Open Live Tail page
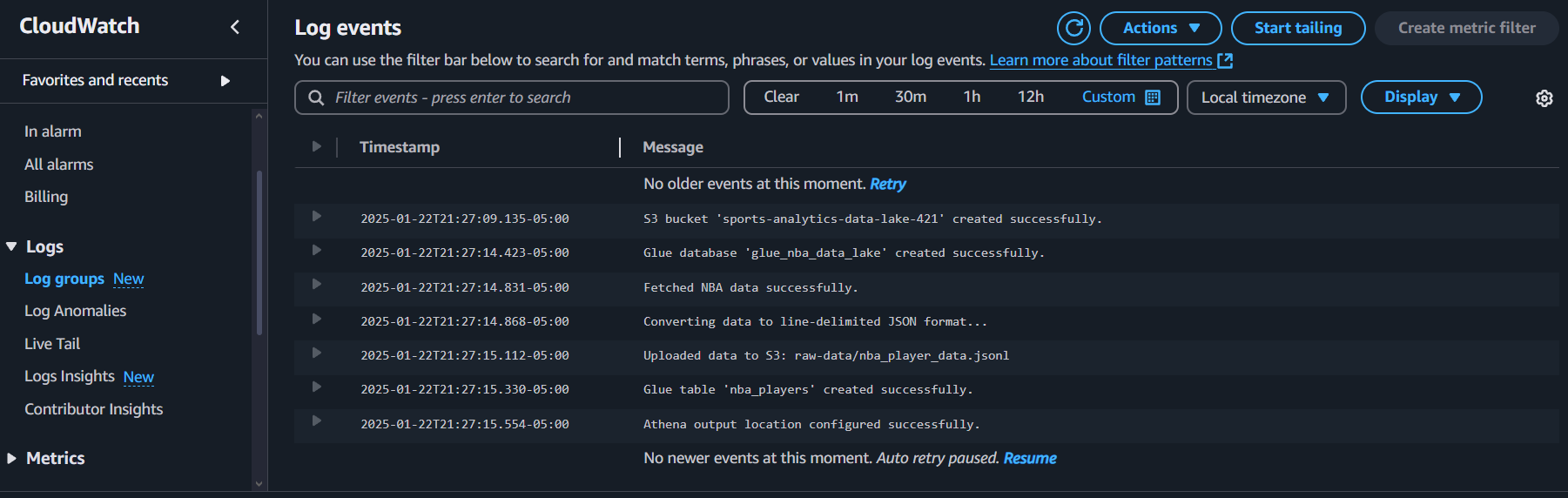1568x498 pixels. click(x=52, y=344)
